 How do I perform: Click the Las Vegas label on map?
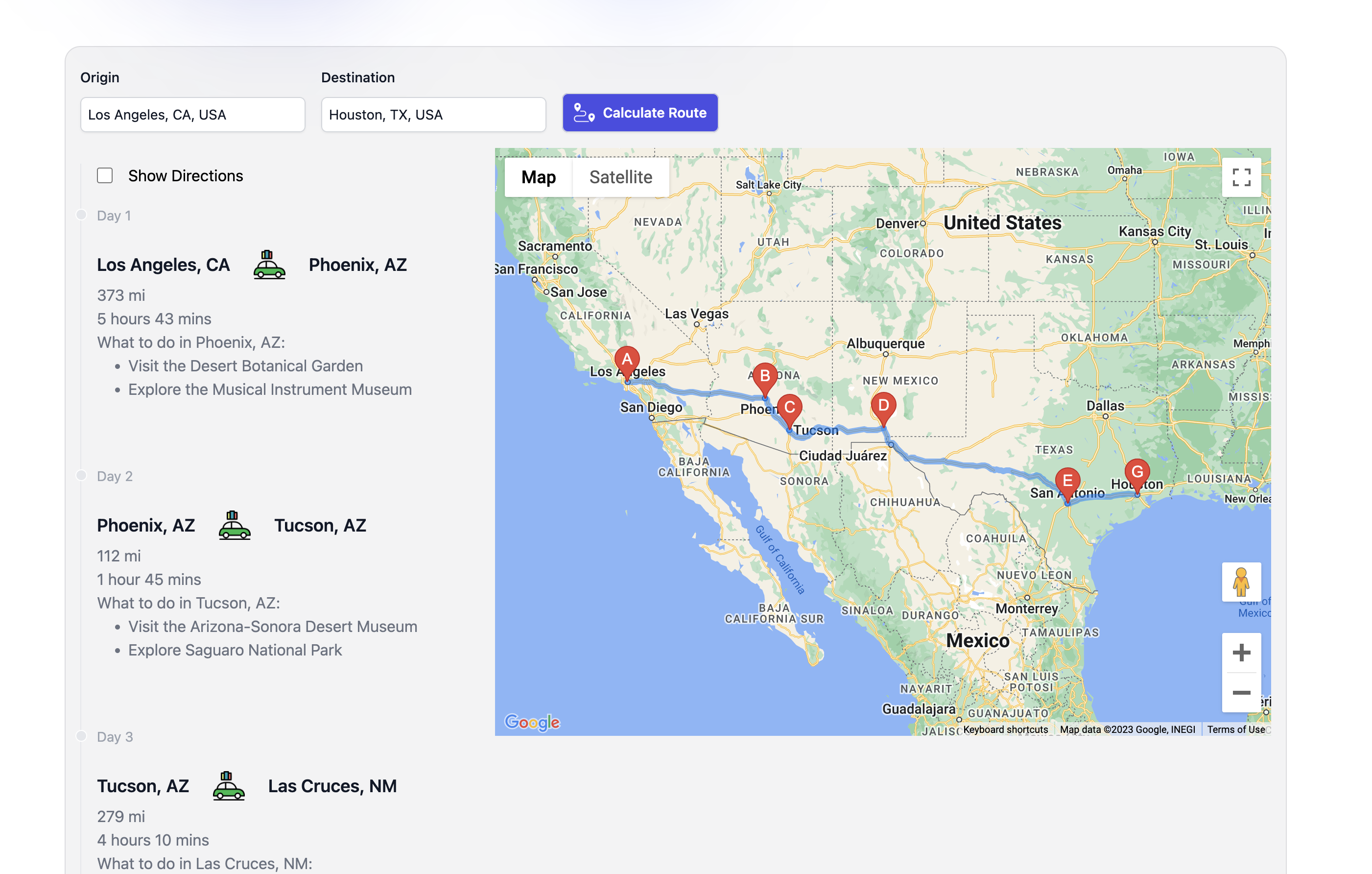point(696,314)
